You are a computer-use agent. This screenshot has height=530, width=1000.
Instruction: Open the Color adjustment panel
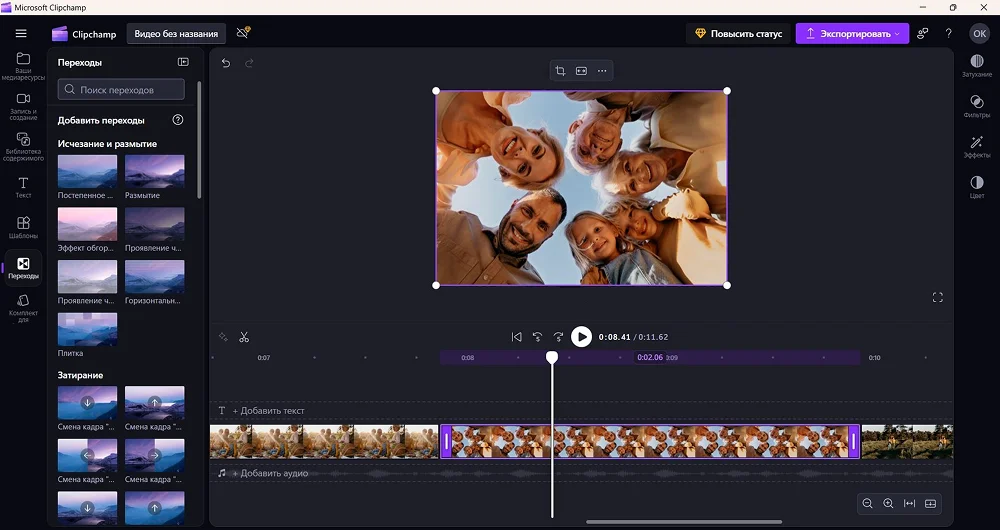pos(976,187)
